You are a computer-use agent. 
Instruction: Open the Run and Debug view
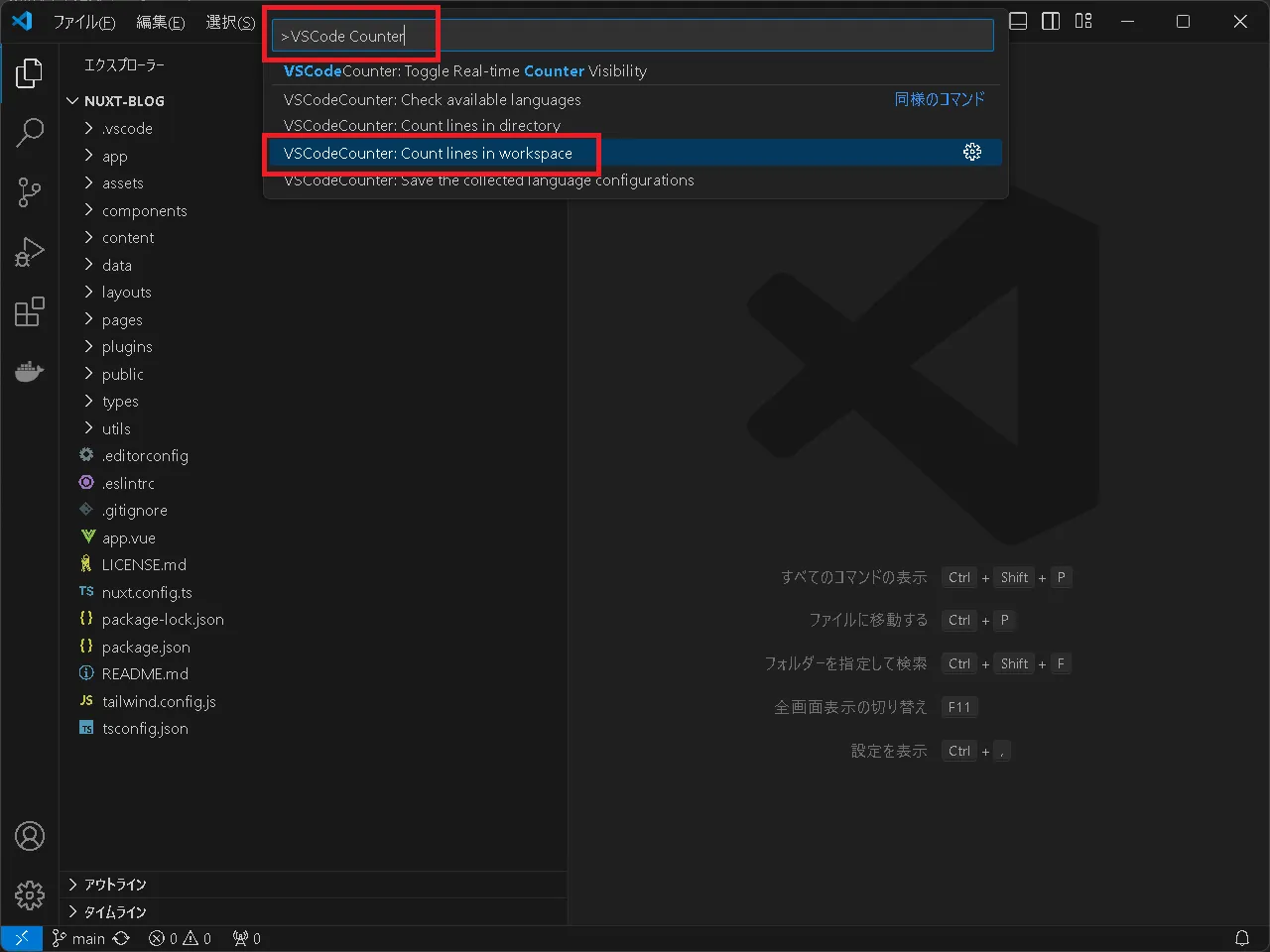point(30,252)
